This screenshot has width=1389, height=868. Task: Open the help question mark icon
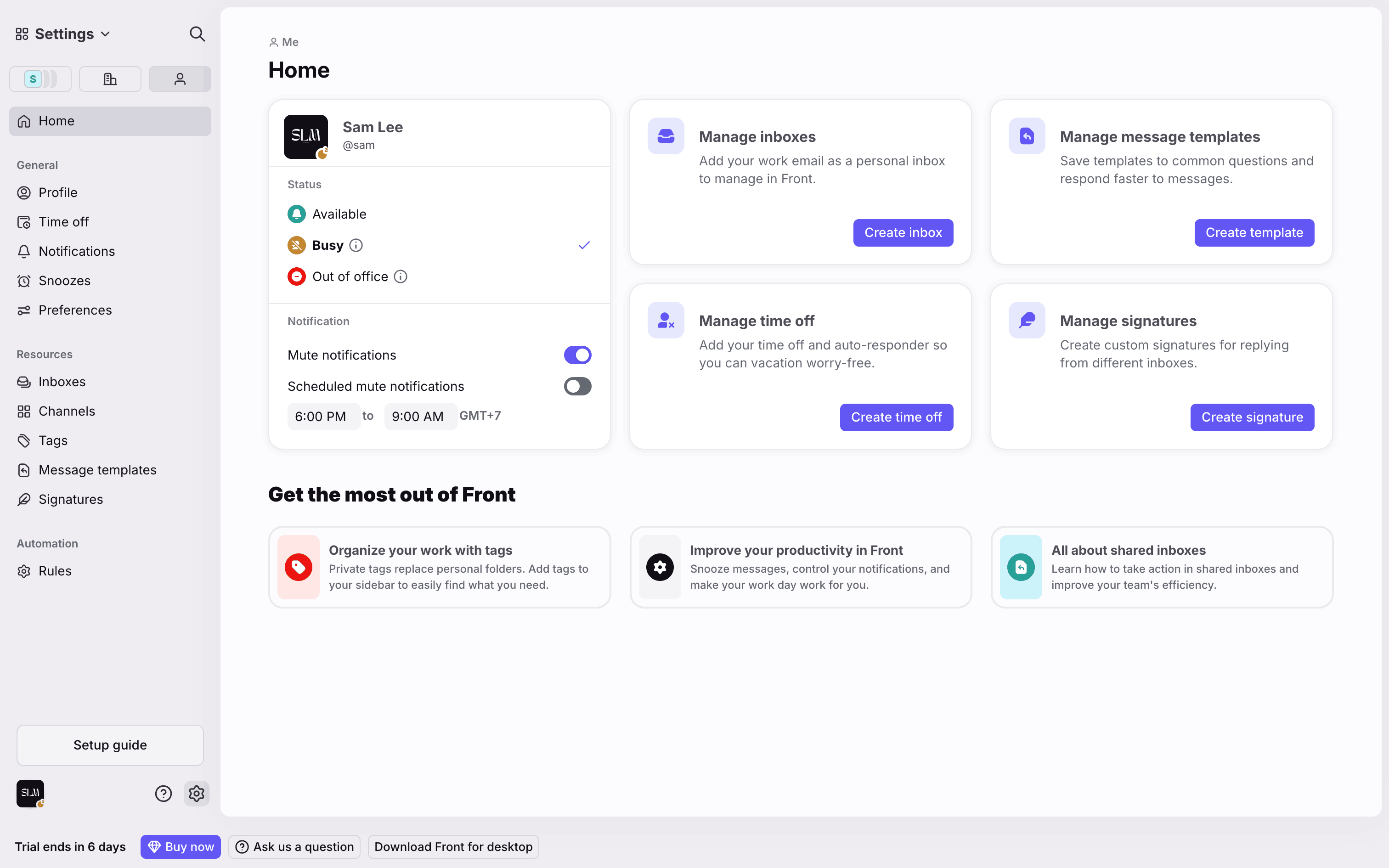tap(163, 794)
